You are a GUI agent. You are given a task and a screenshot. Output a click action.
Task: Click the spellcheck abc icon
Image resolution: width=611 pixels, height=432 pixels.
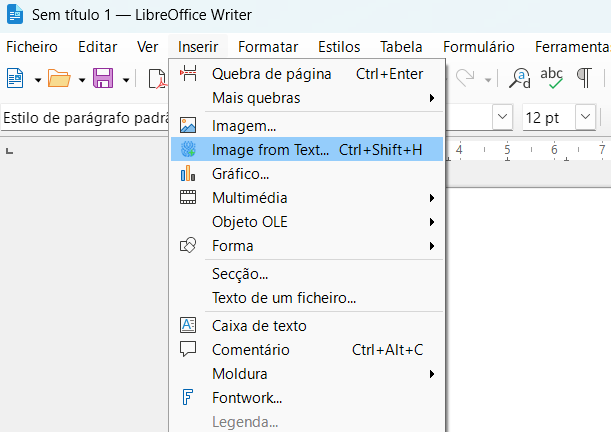tap(551, 78)
